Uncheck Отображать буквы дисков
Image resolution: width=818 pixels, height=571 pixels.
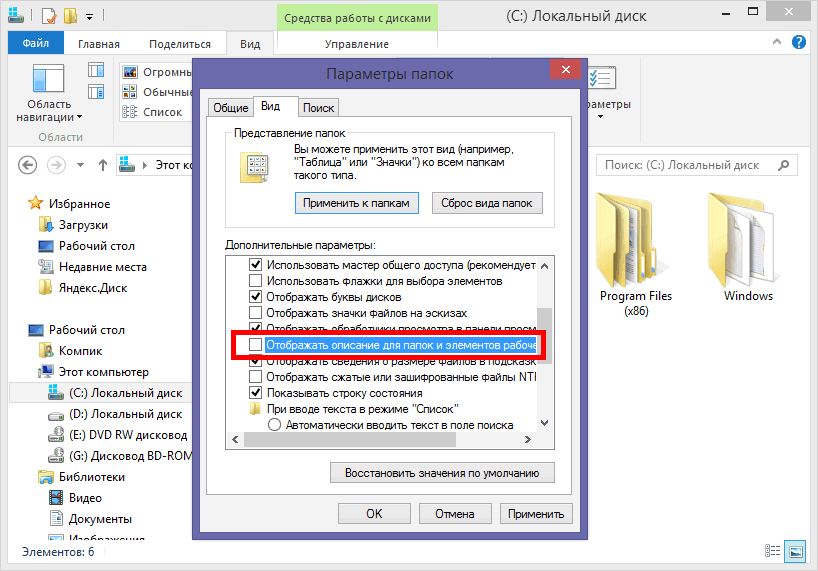pos(255,297)
